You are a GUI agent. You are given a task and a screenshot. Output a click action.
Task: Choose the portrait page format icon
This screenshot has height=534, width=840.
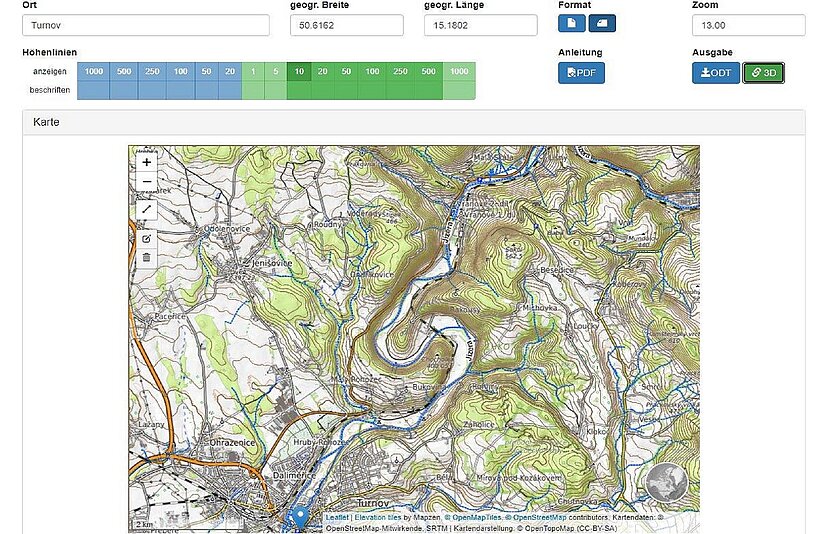[x=571, y=24]
